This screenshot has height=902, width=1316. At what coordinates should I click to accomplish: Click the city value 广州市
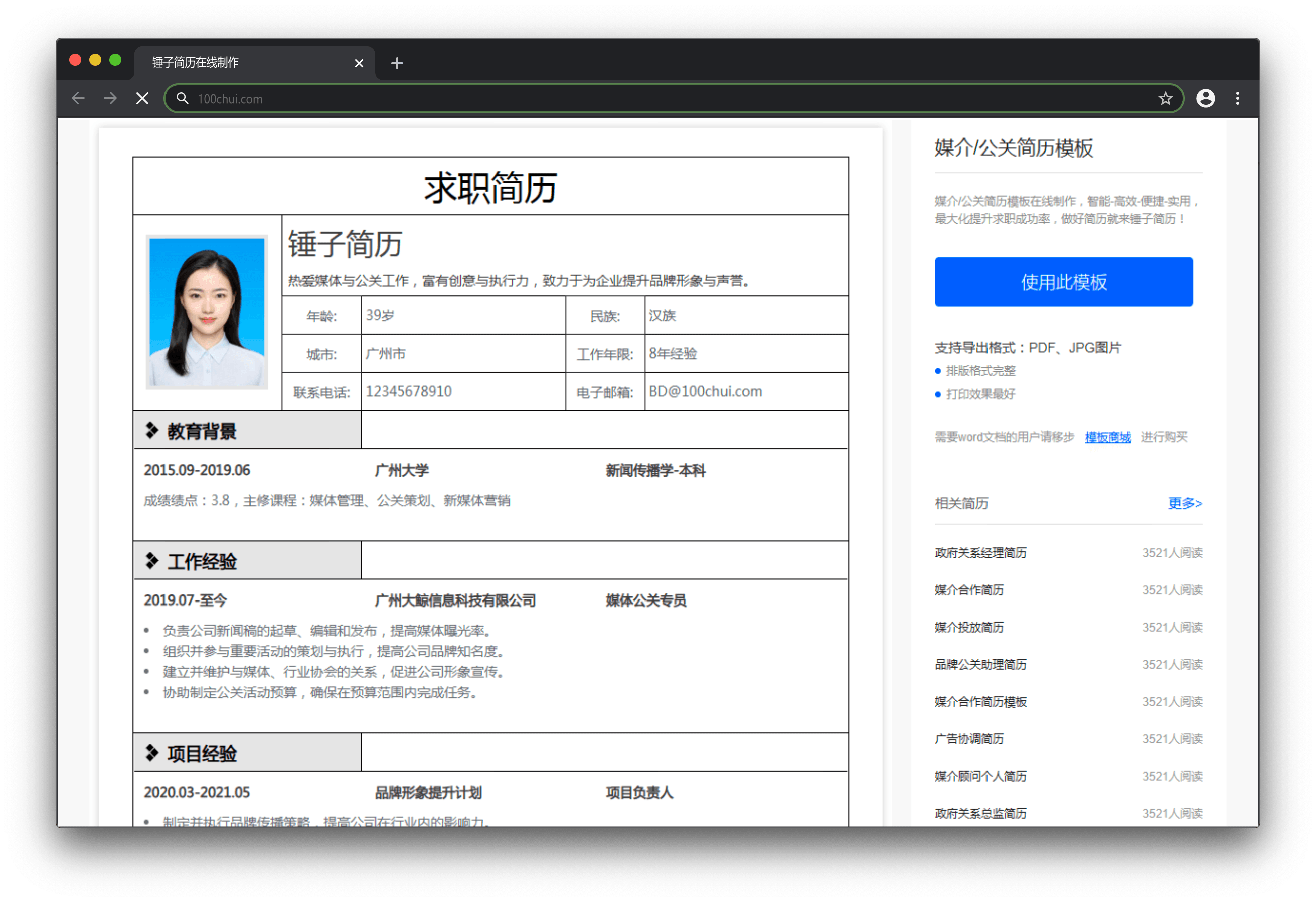385,354
